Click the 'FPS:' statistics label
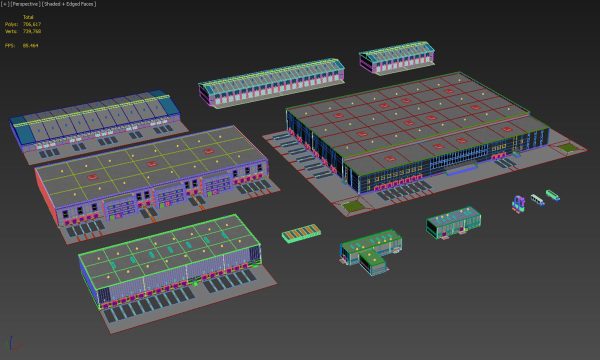This screenshot has height=360, width=600. tap(10, 46)
